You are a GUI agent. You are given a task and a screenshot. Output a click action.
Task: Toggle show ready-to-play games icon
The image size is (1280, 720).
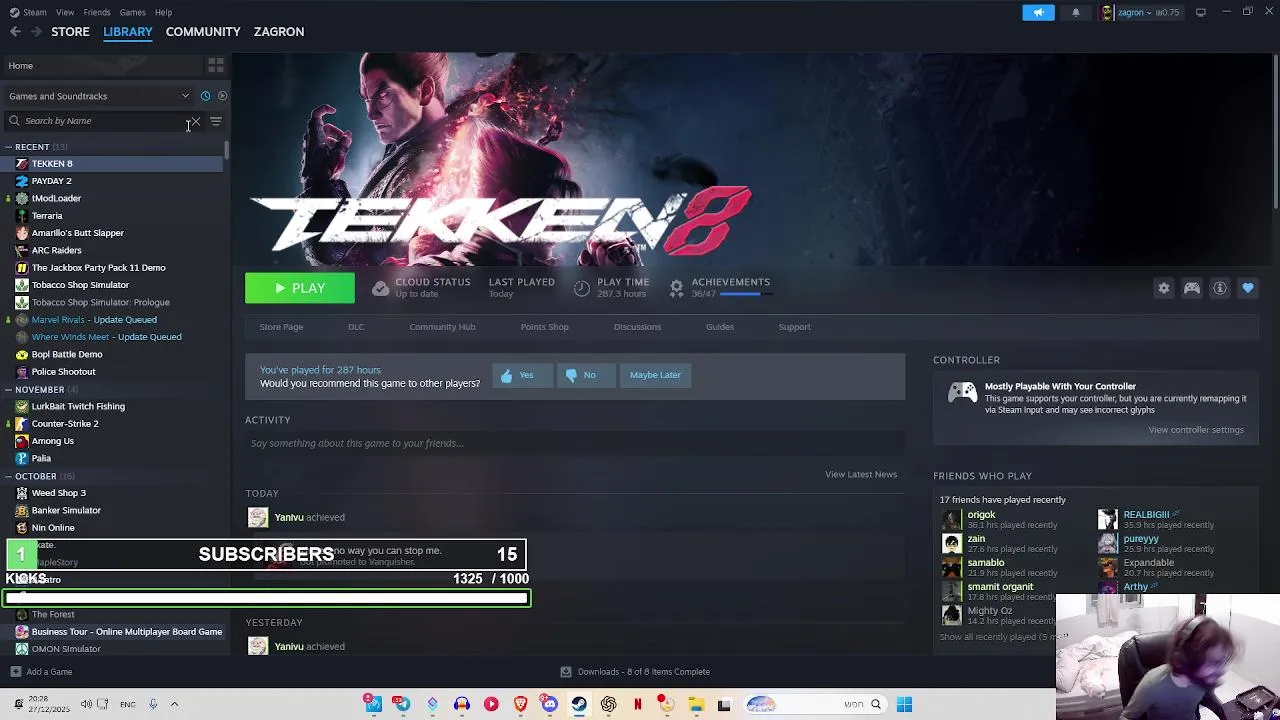pyautogui.click(x=222, y=96)
